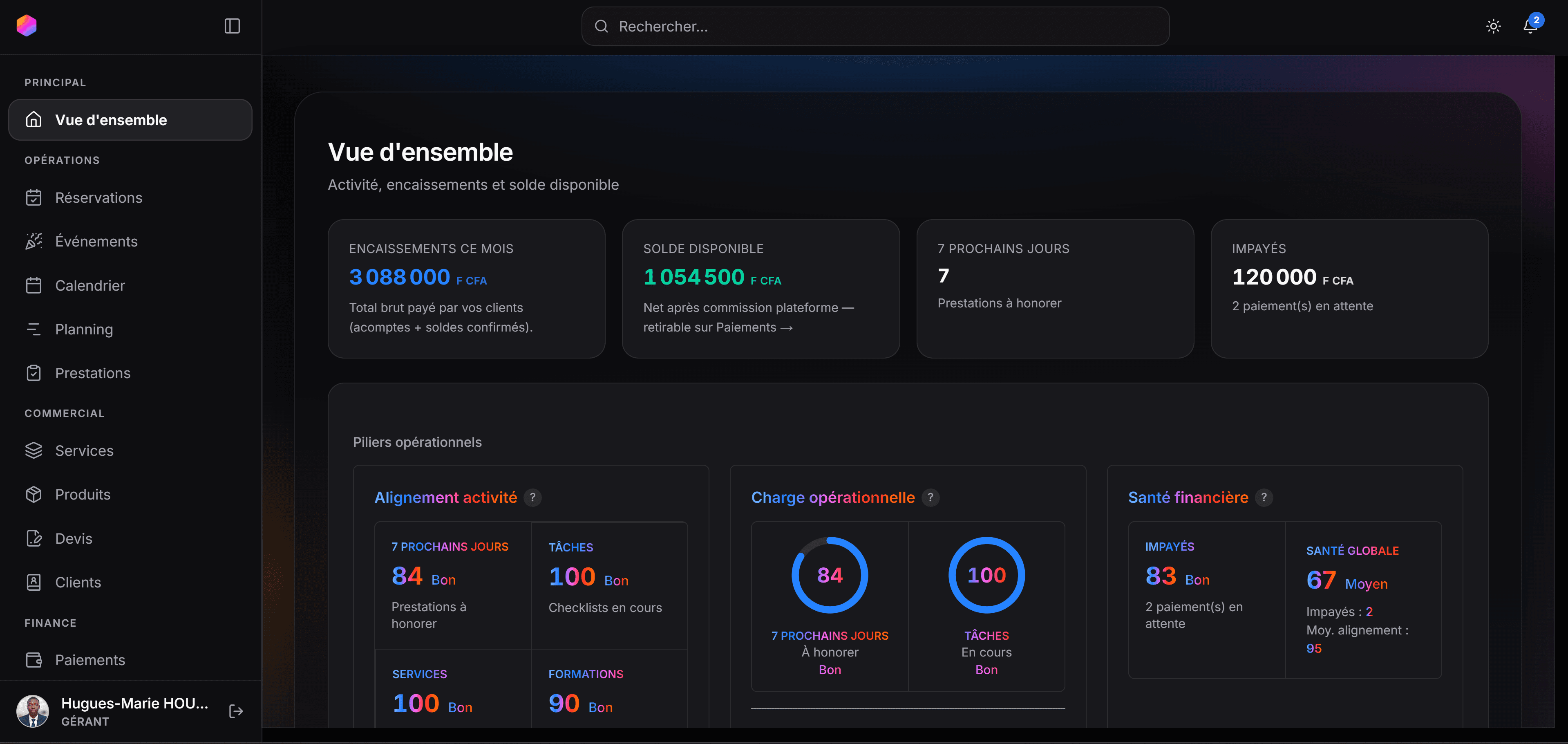Image resolution: width=1568 pixels, height=744 pixels.
Task: Select Services in the Commercial section
Action: (130, 450)
